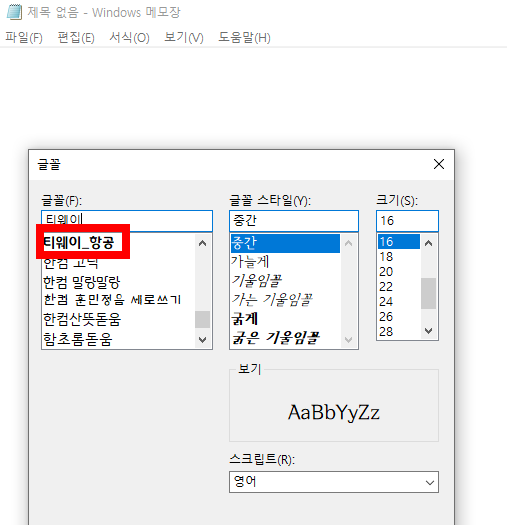The width and height of the screenshot is (507, 525).
Task: Open the 도움말(H) menu
Action: (244, 37)
